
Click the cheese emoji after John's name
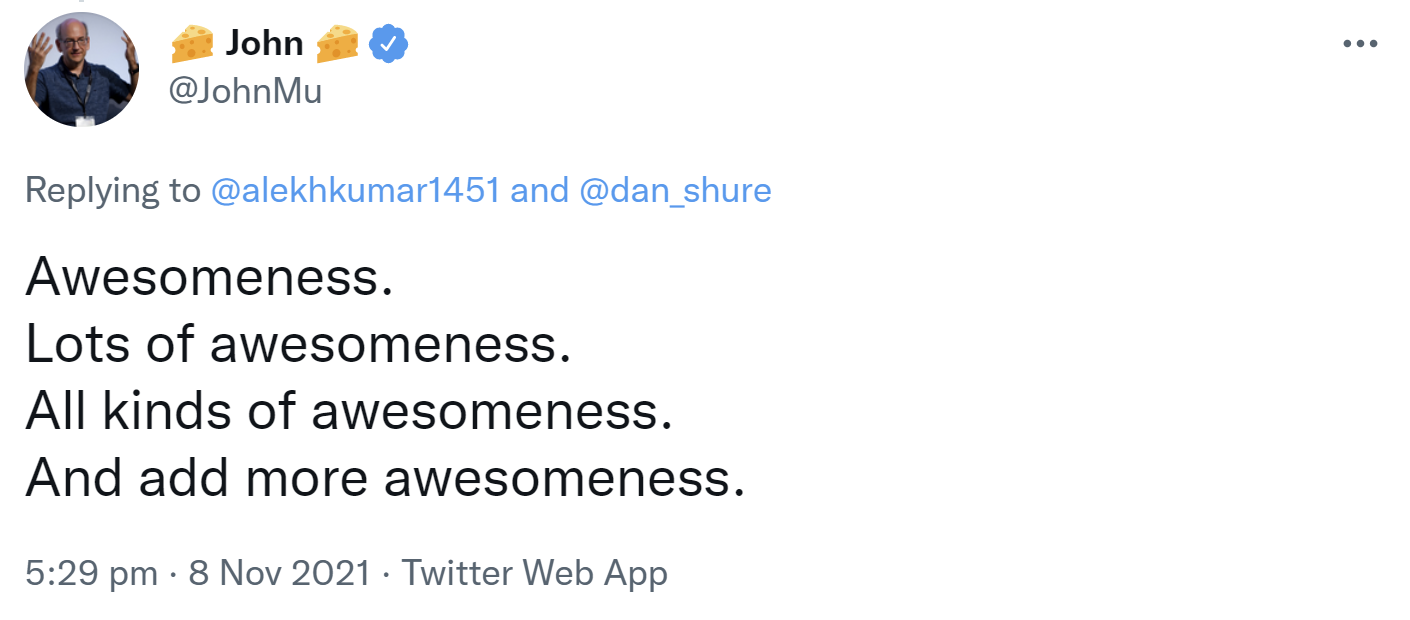click(339, 41)
